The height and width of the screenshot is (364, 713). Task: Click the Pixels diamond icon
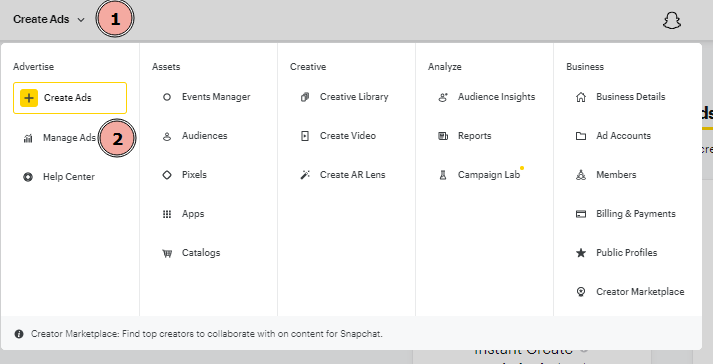(167, 175)
